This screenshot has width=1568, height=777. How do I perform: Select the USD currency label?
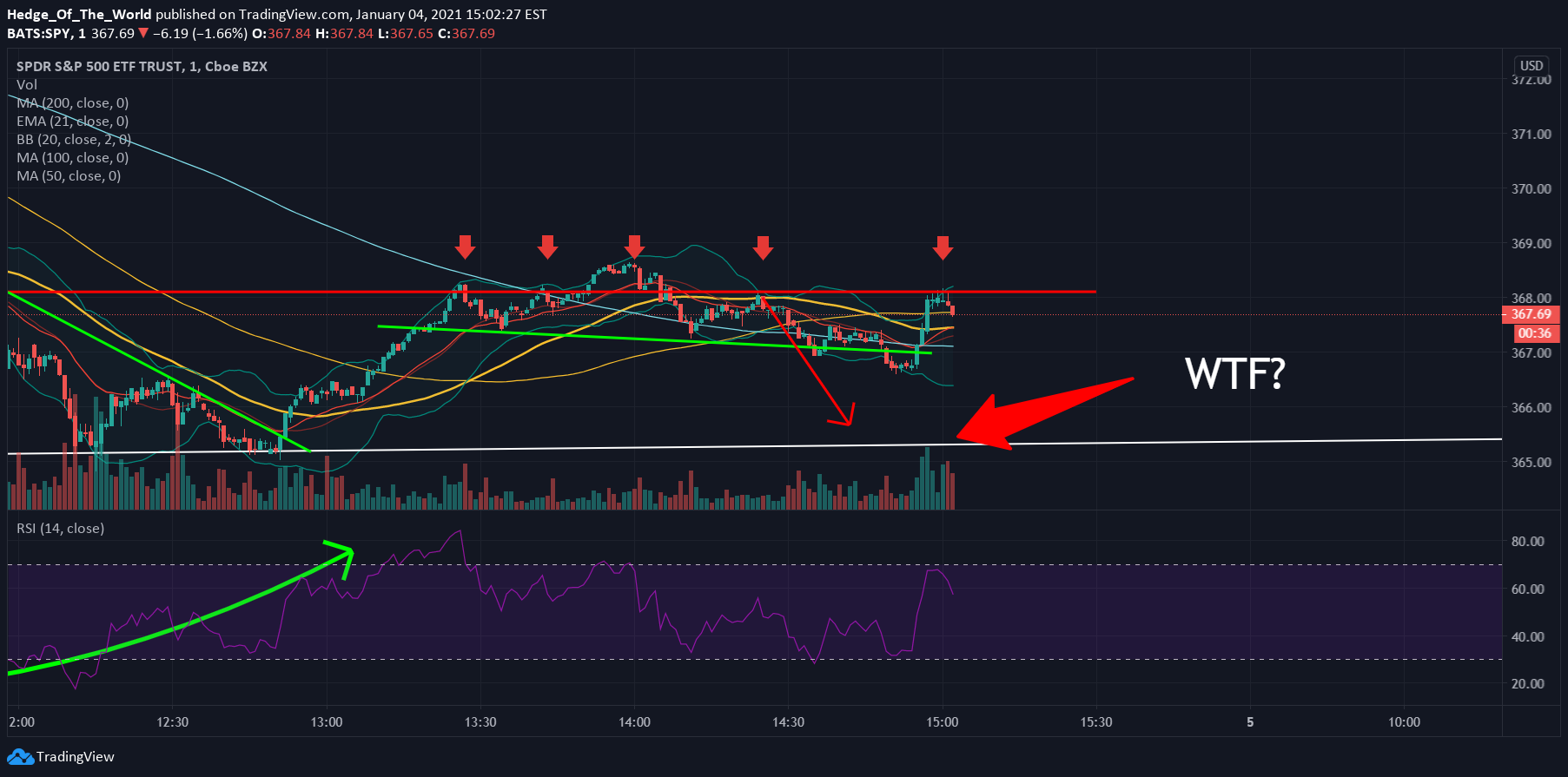1532,65
